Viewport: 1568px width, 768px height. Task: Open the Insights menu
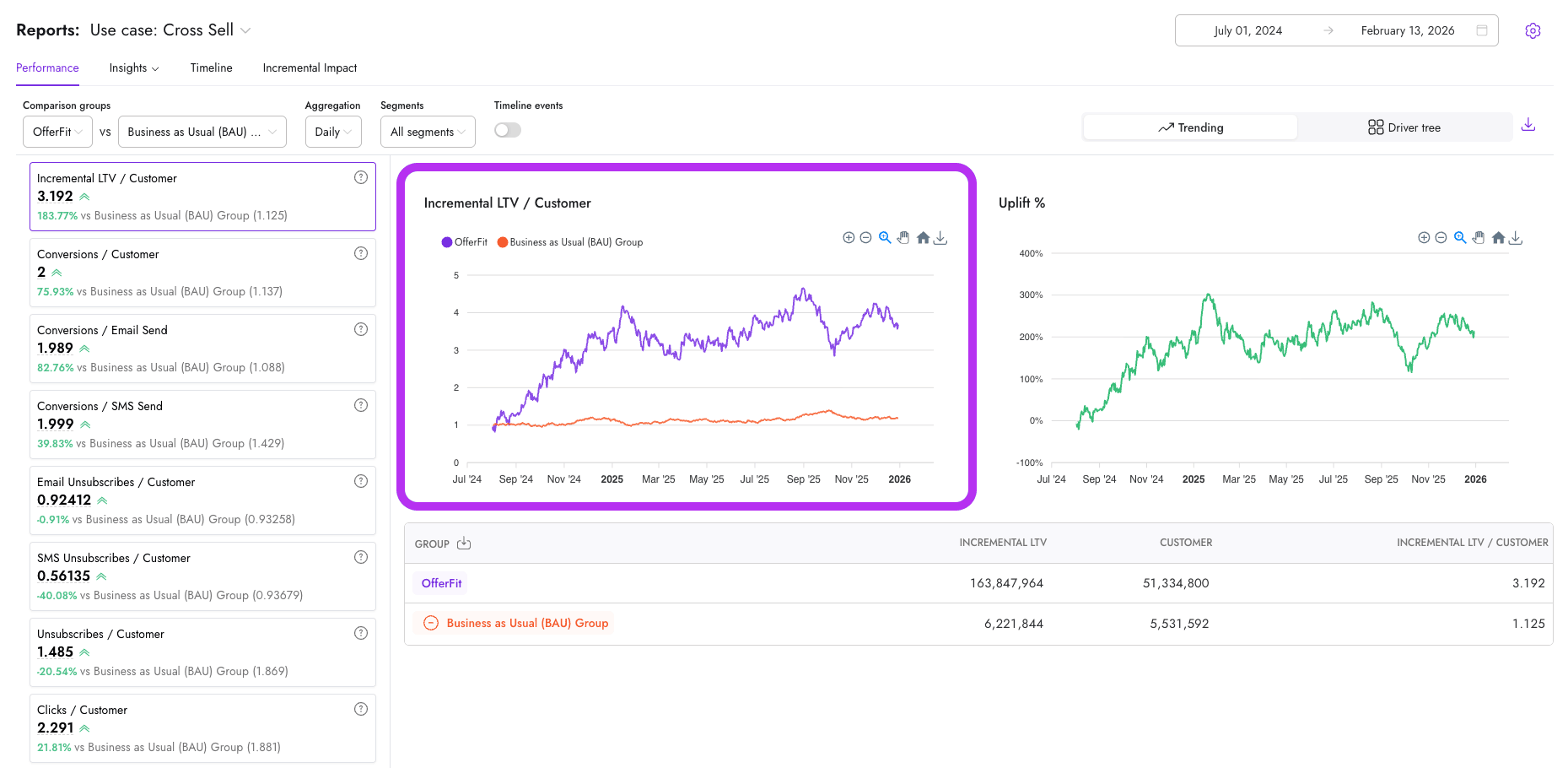coord(133,68)
